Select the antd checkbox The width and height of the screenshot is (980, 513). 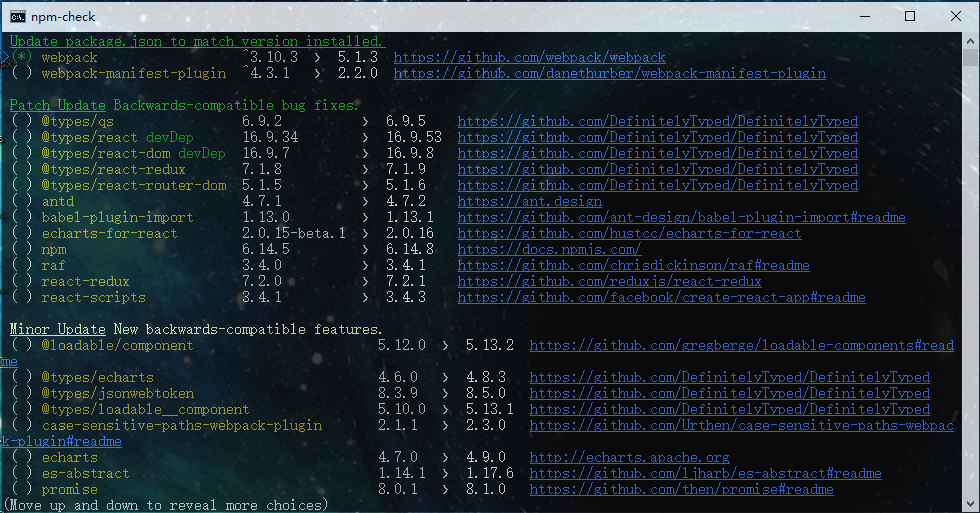(x=21, y=201)
